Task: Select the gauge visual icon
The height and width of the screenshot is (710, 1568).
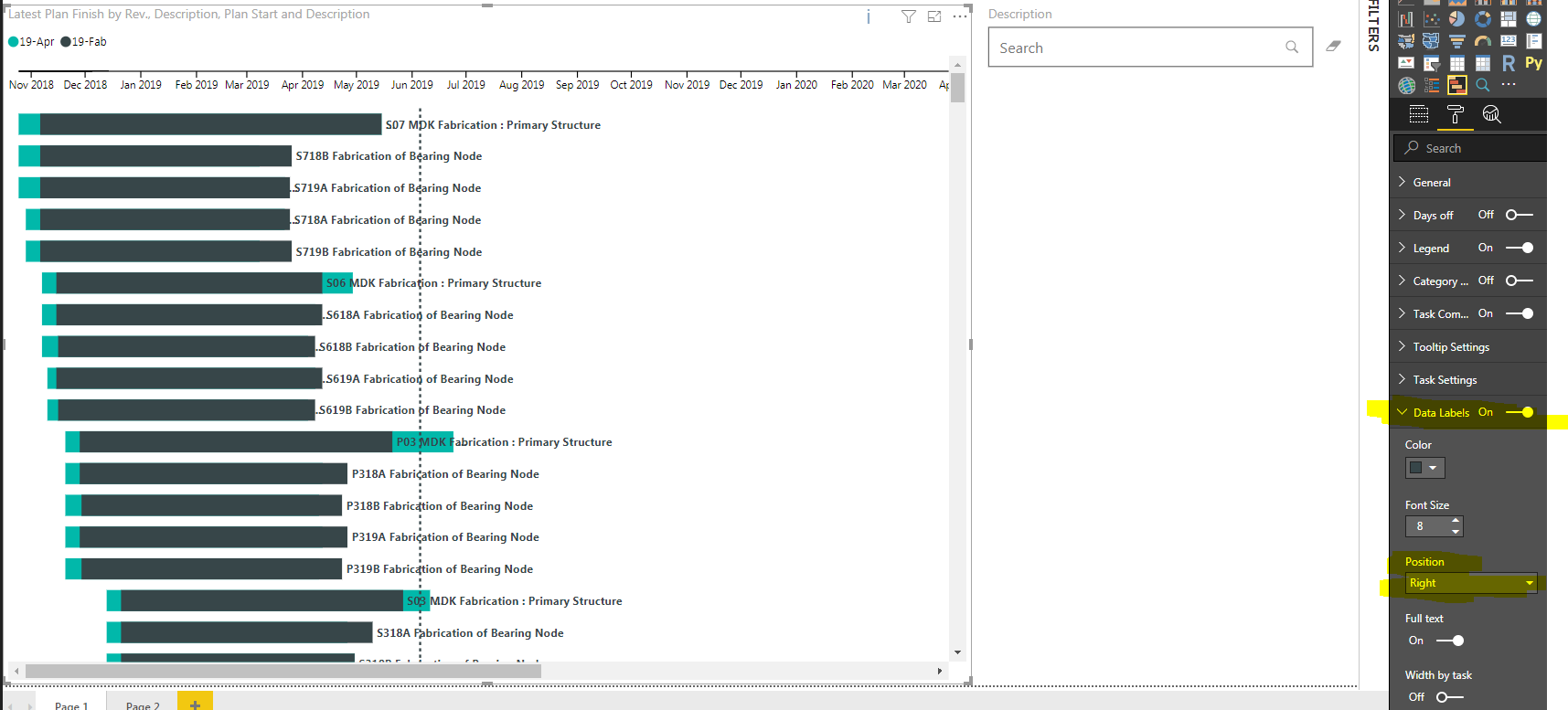Action: pos(1483,41)
